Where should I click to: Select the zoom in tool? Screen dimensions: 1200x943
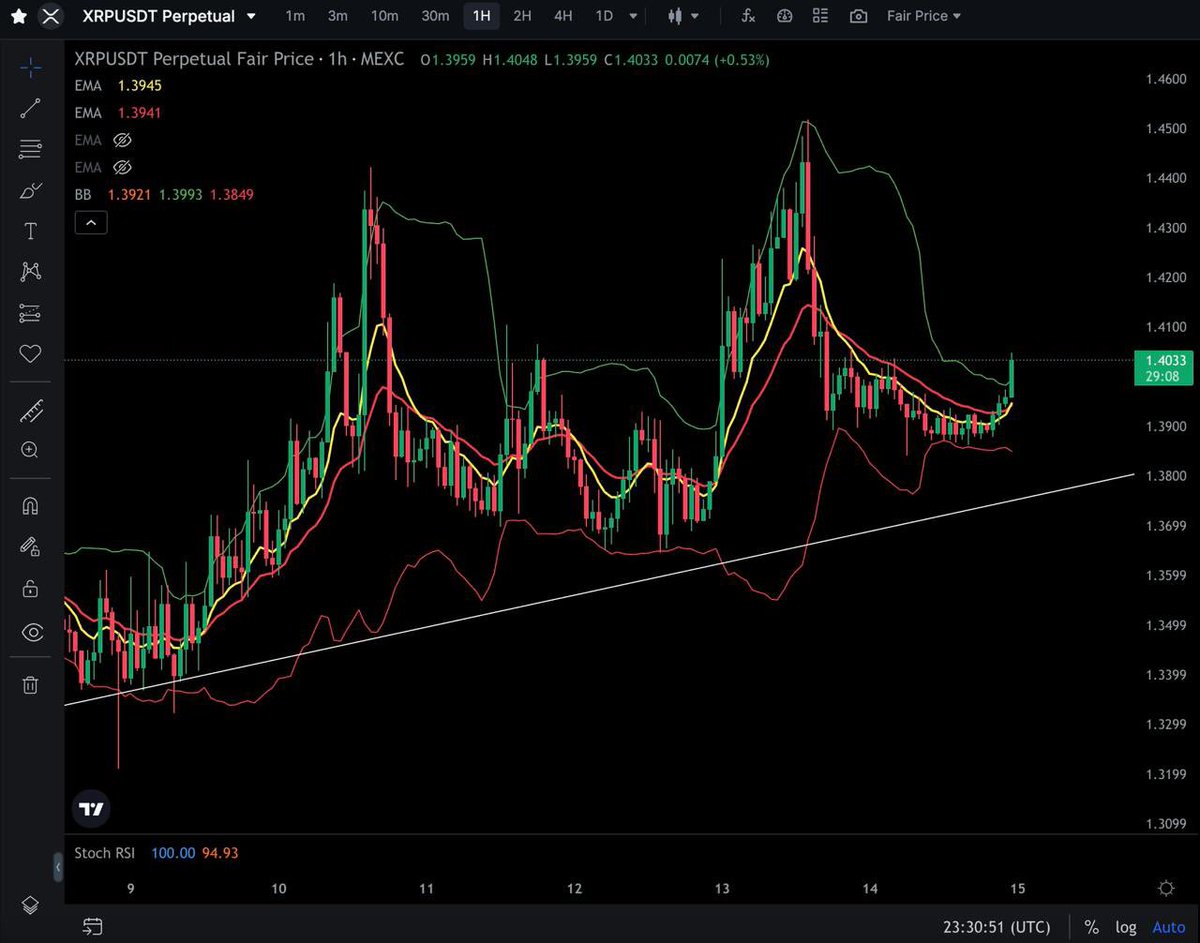pos(31,450)
